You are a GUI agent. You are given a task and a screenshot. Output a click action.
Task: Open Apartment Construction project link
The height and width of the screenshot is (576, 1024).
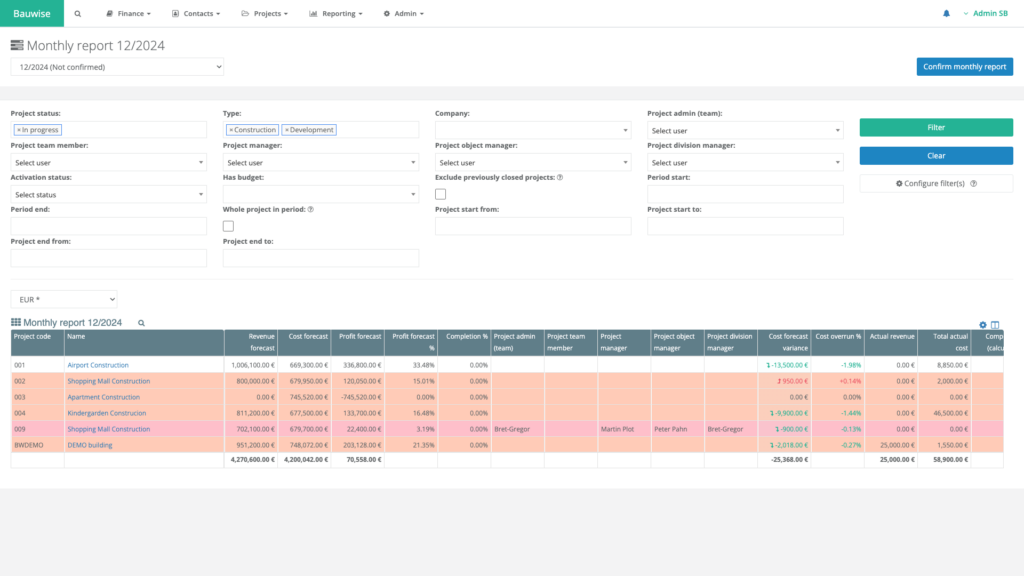click(103, 397)
